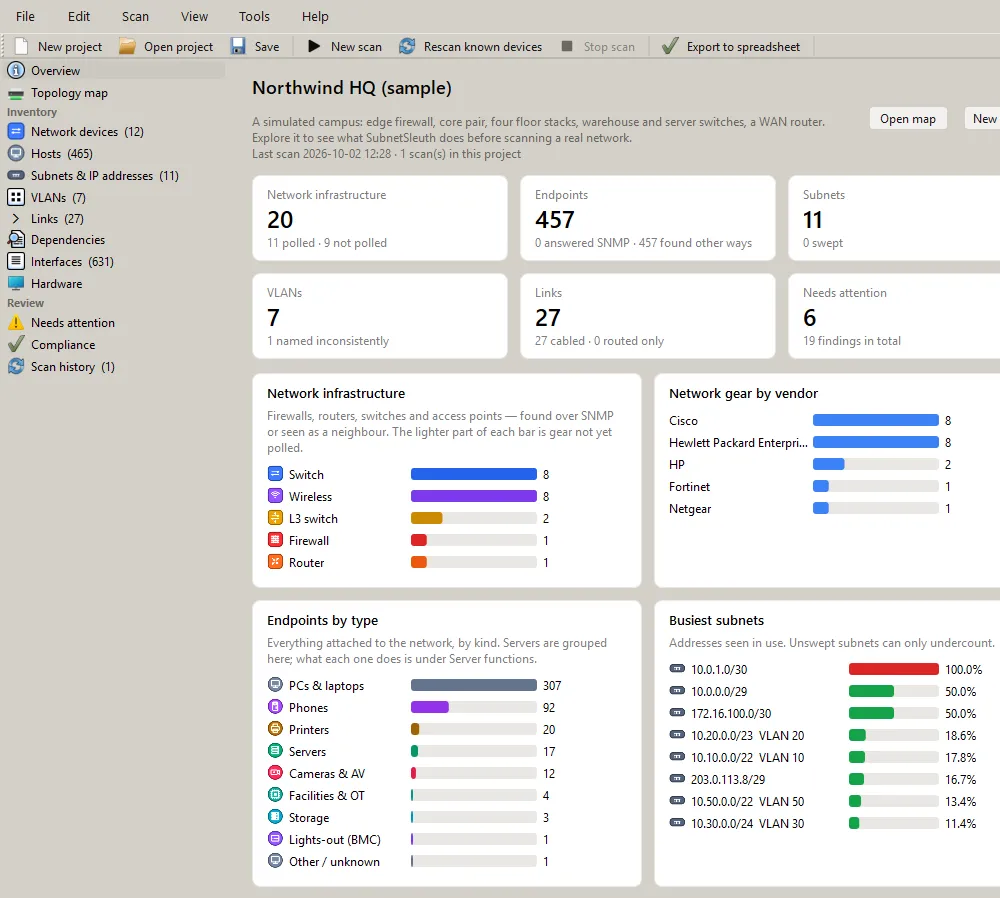Click the New project page icon

tap(22, 47)
